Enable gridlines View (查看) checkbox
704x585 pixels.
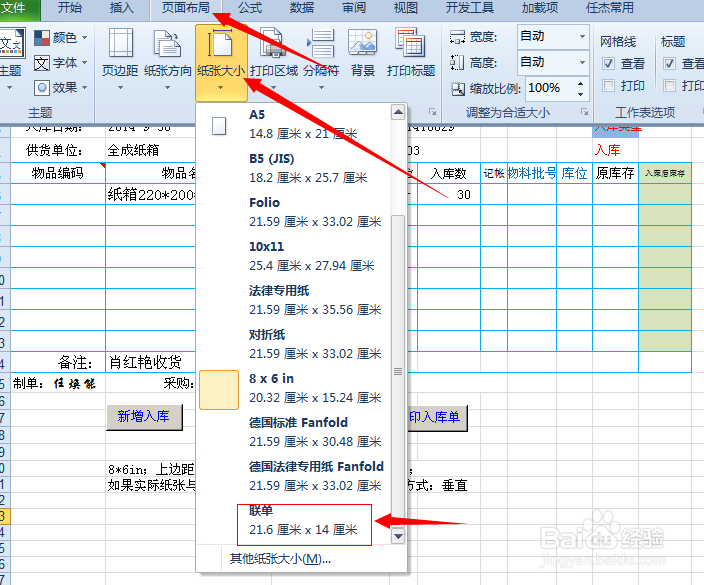coord(608,64)
